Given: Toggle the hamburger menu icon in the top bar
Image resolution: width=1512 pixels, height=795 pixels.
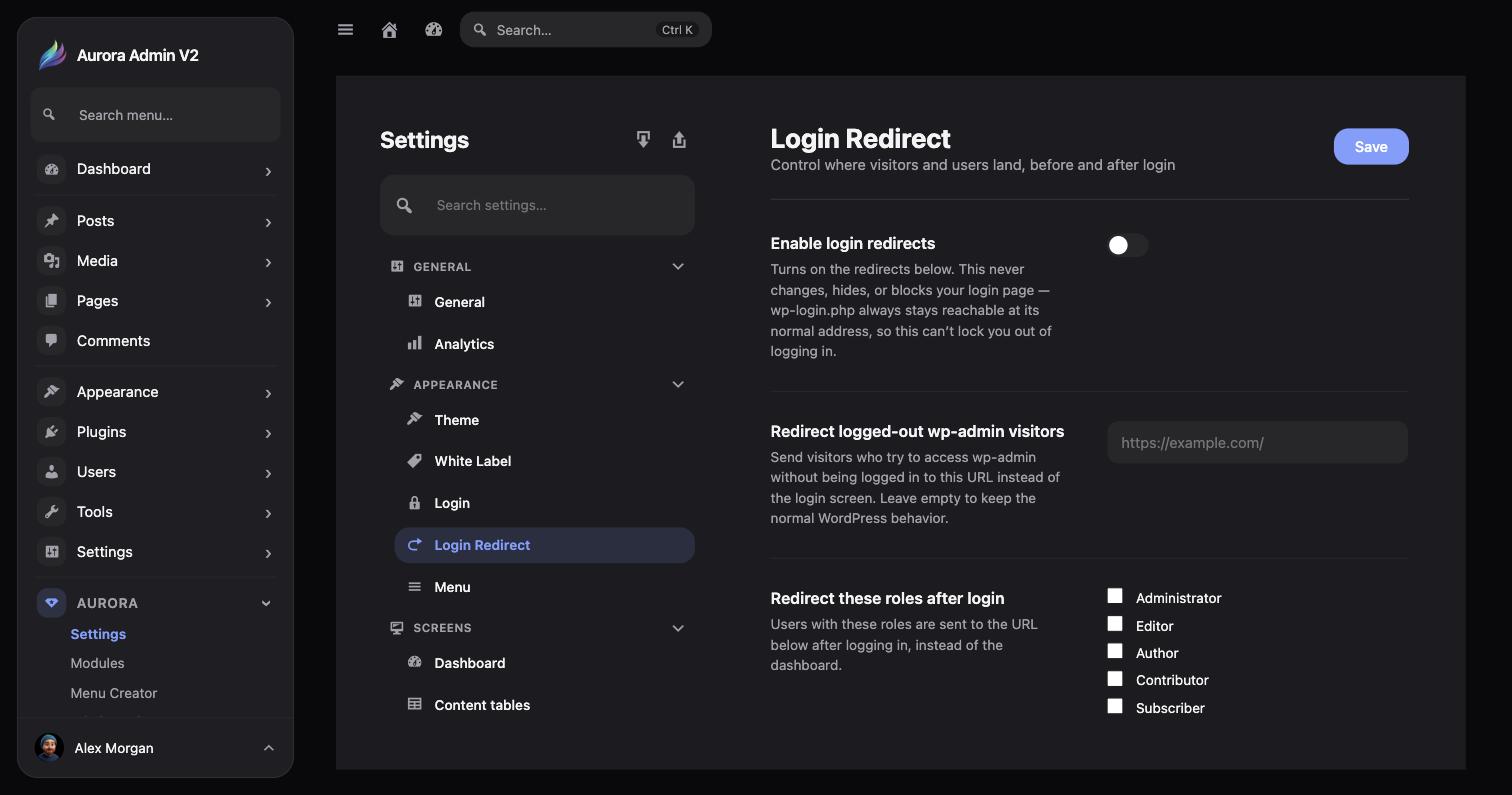Looking at the screenshot, I should 346,30.
